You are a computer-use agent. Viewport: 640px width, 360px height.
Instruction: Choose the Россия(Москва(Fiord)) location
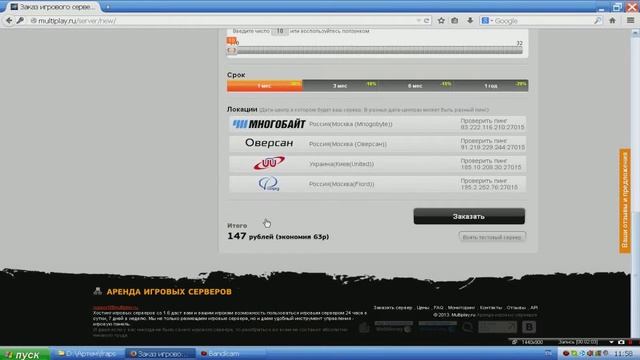click(378, 184)
